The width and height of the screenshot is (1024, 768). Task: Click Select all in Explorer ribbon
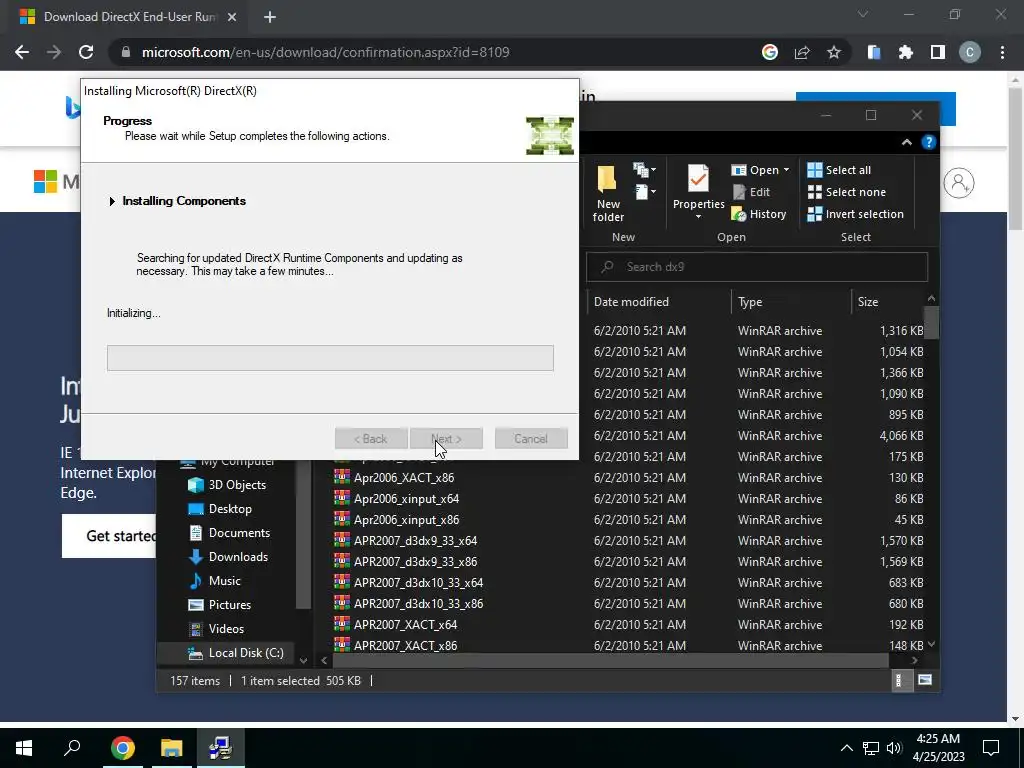click(x=839, y=170)
